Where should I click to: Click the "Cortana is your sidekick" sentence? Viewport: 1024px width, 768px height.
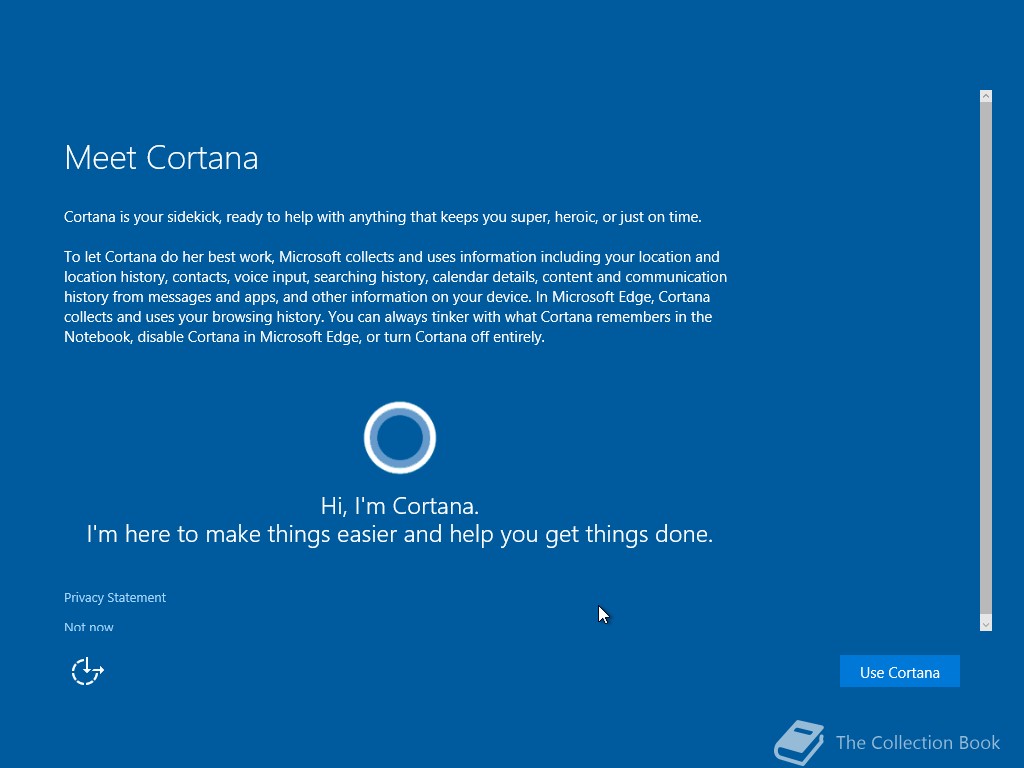pyautogui.click(x=383, y=217)
